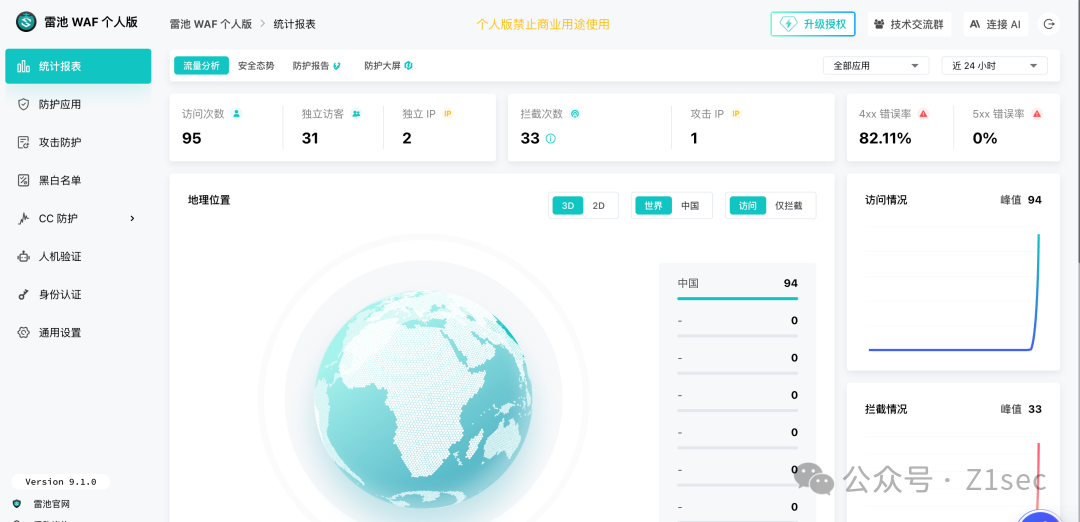Click the people icon on 技术交流群
This screenshot has width=1080, height=522.
(x=879, y=24)
